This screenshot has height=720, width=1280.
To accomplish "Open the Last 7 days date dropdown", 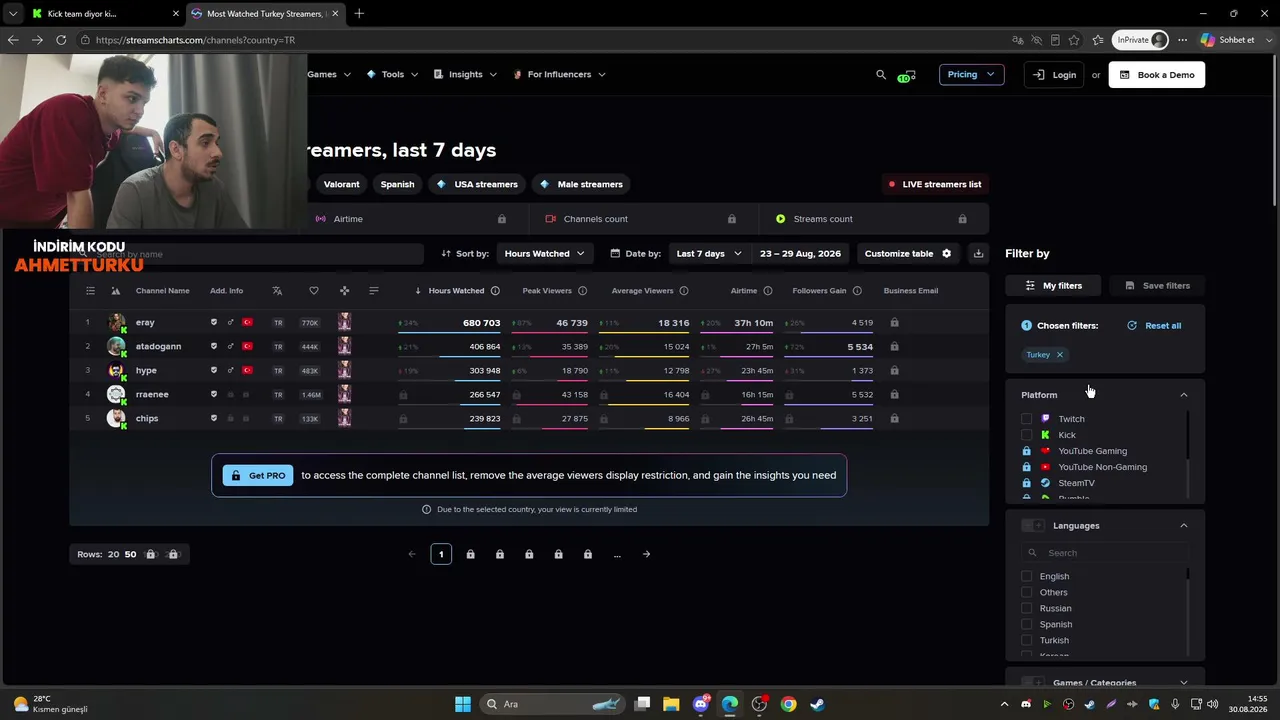I will click(709, 254).
